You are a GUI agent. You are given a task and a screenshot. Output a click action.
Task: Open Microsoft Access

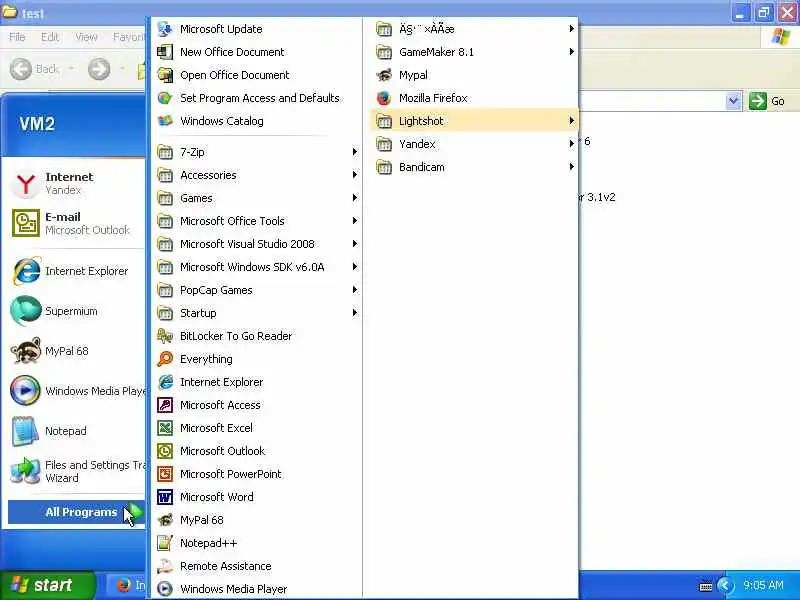(x=257, y=405)
